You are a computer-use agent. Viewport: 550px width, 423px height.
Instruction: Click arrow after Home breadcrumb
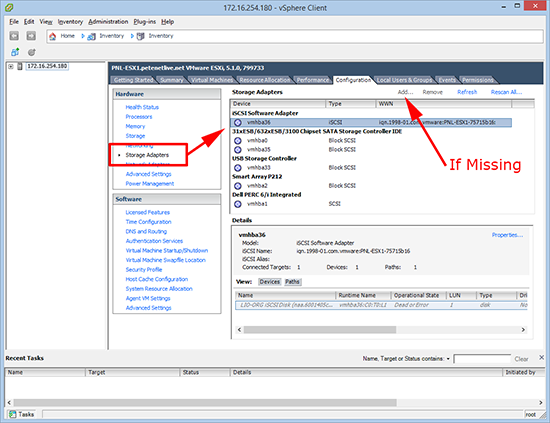(83, 36)
